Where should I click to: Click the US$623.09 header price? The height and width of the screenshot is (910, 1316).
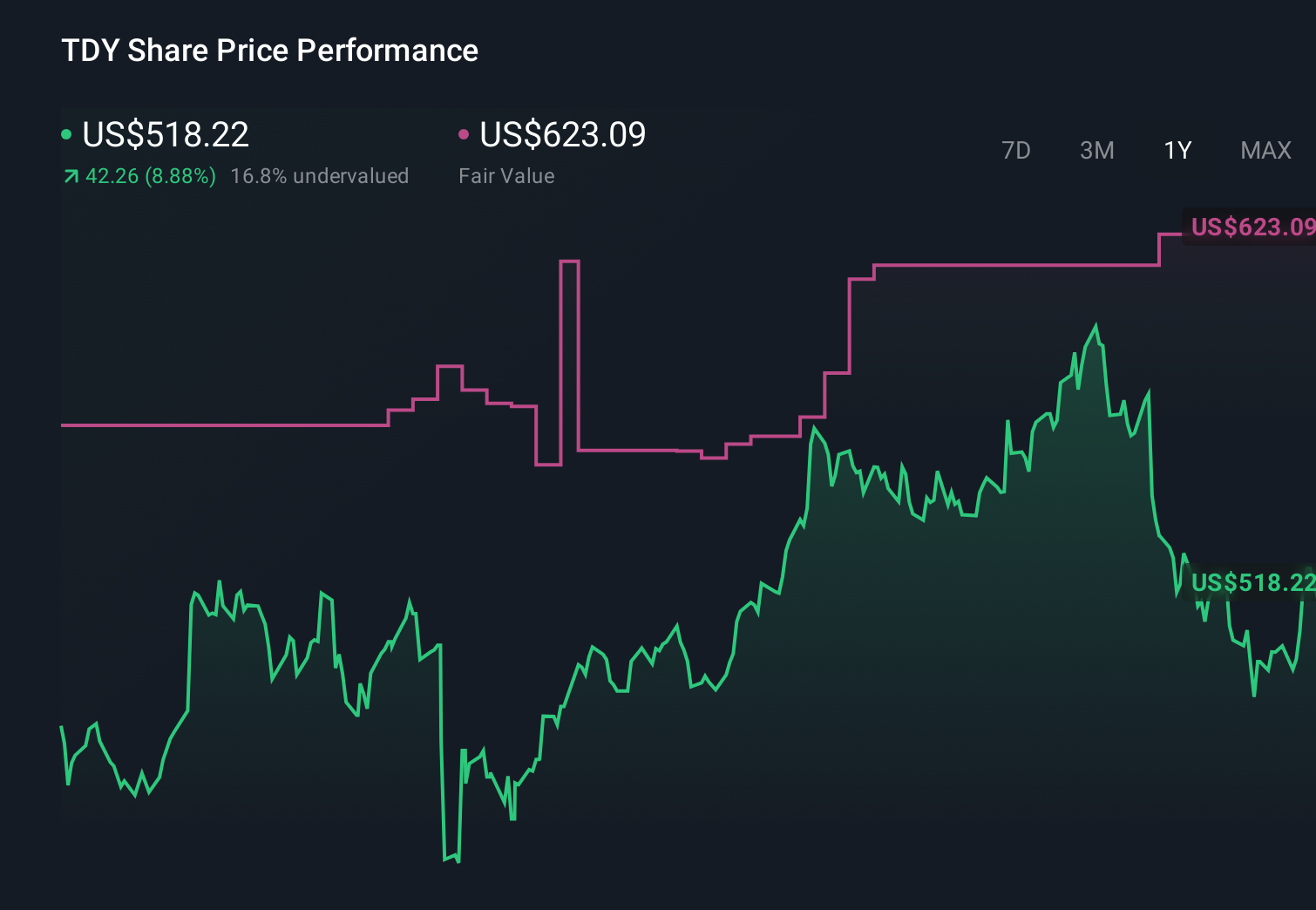[x=563, y=134]
